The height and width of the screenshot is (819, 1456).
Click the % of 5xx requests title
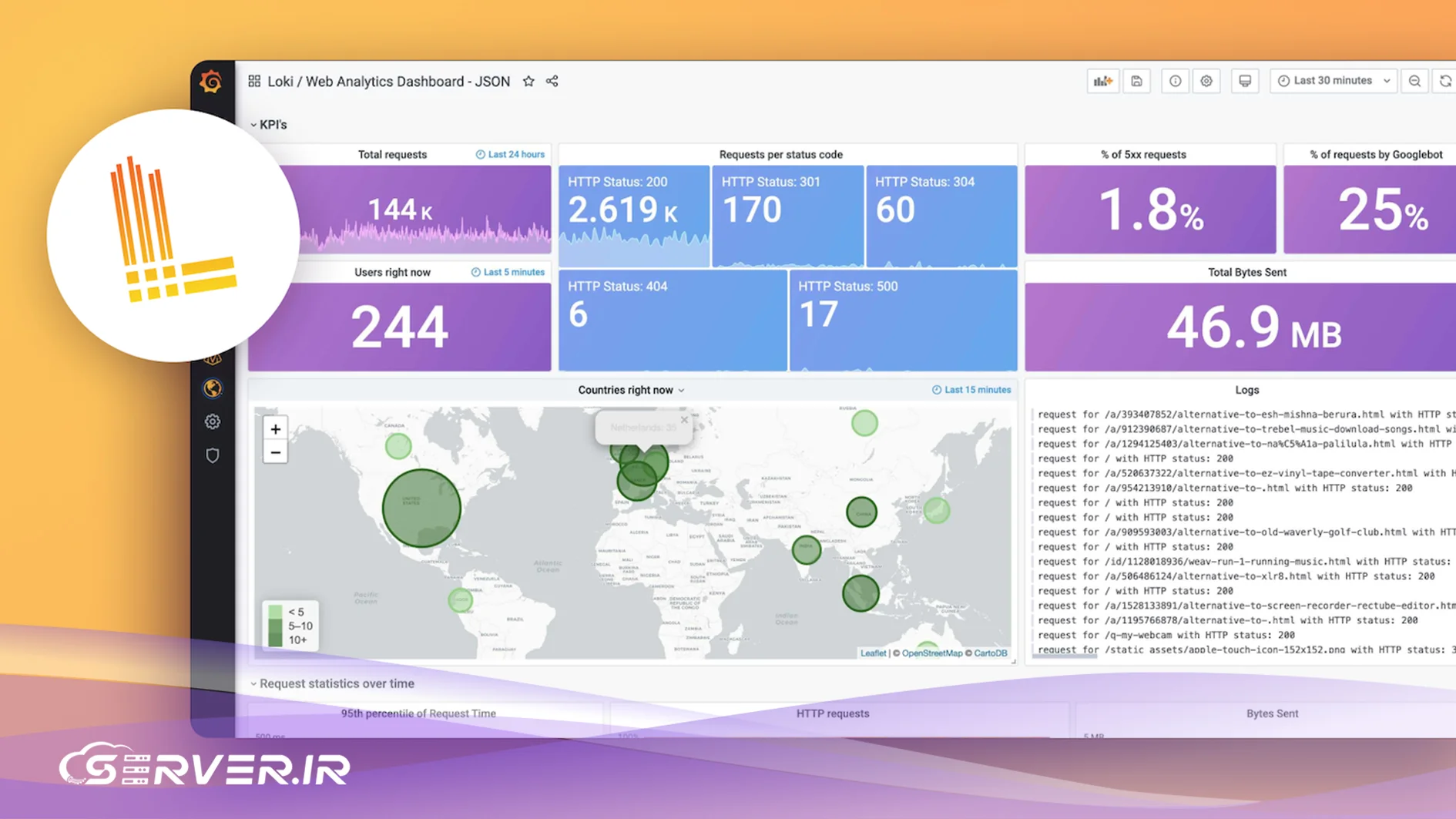(1143, 155)
